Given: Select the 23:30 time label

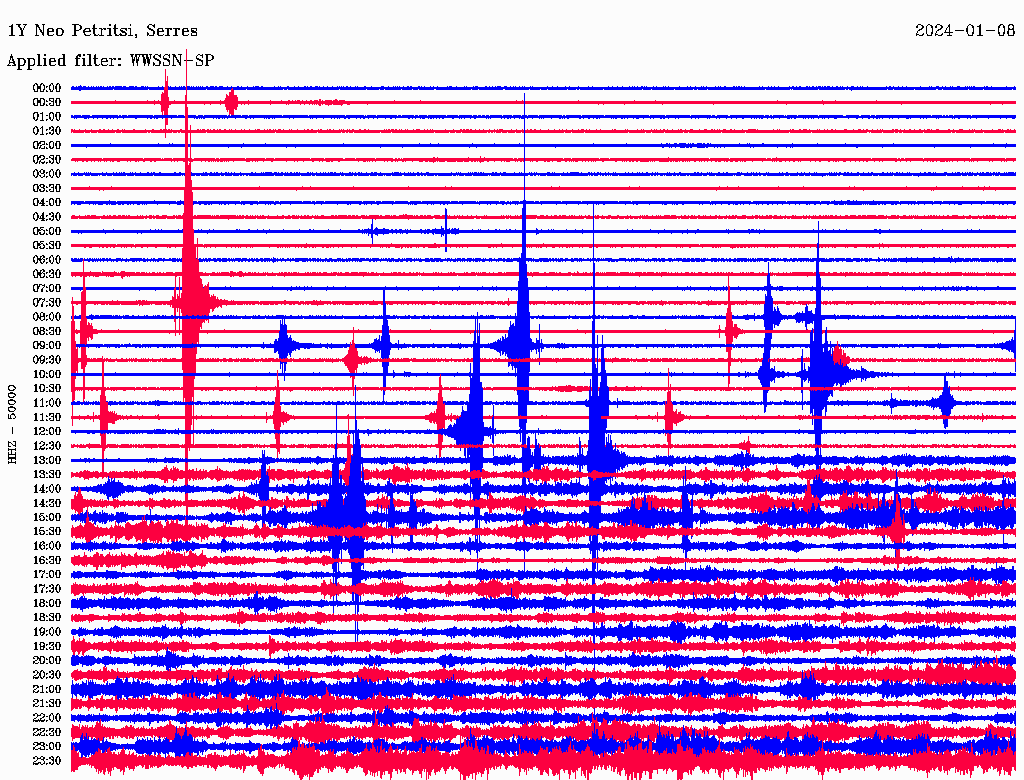Looking at the screenshot, I should pyautogui.click(x=47, y=760).
